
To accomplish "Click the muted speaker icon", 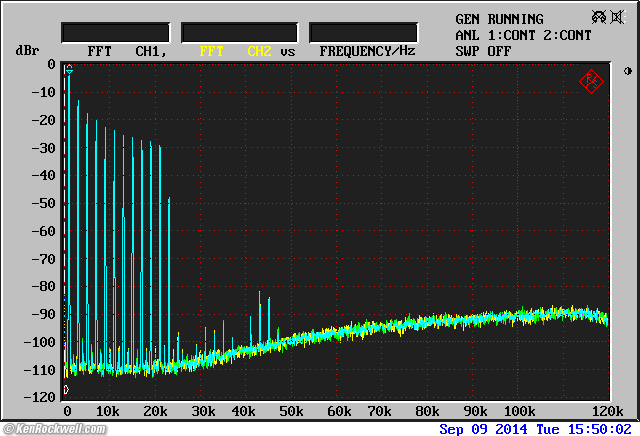I will (617, 17).
